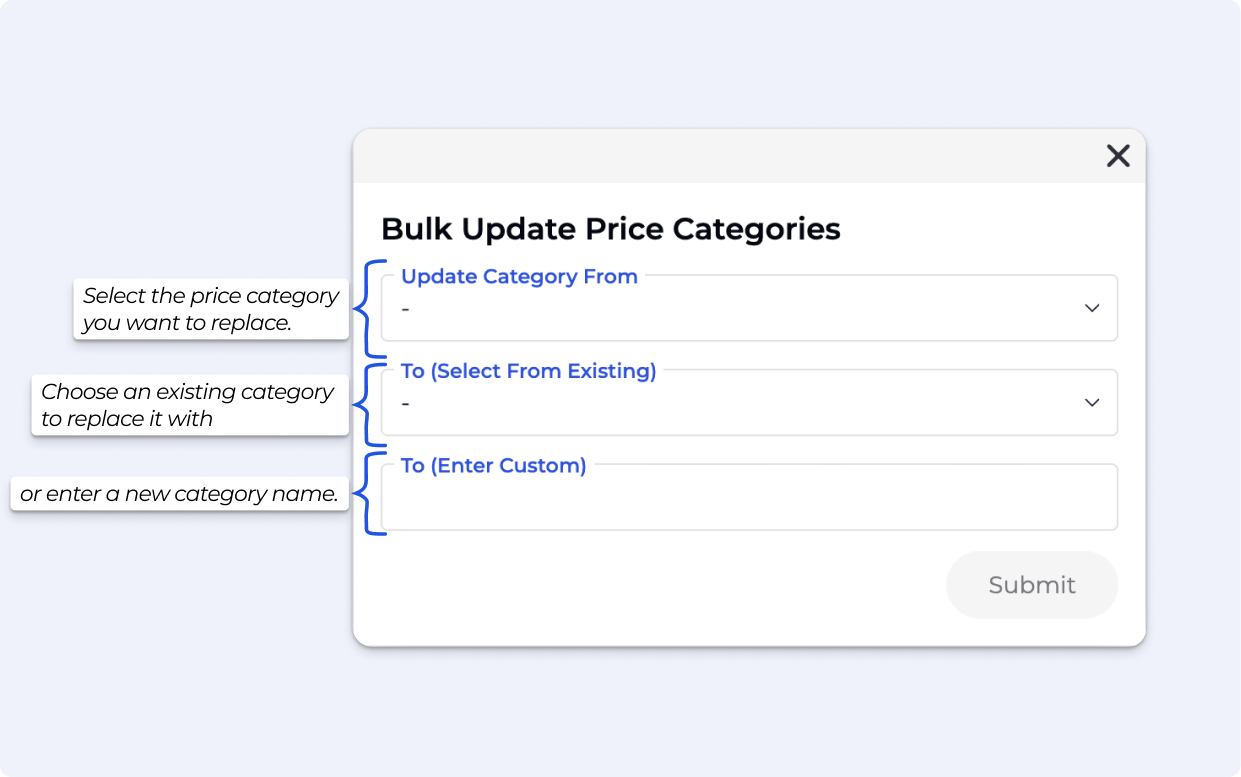Click the dash in To (Select From Existing)
1241x777 pixels.
(x=406, y=403)
